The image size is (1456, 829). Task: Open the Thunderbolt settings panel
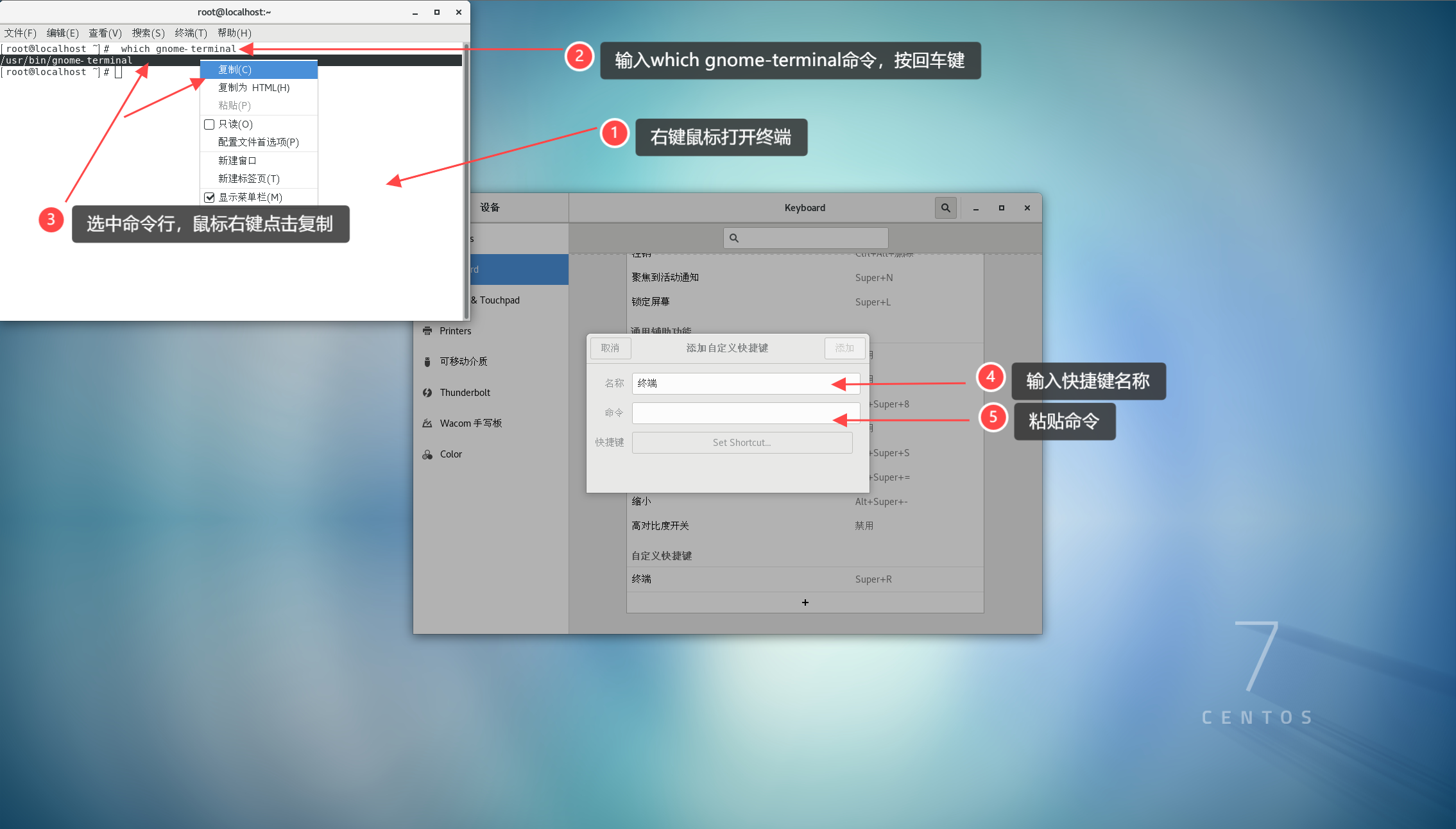(491, 393)
